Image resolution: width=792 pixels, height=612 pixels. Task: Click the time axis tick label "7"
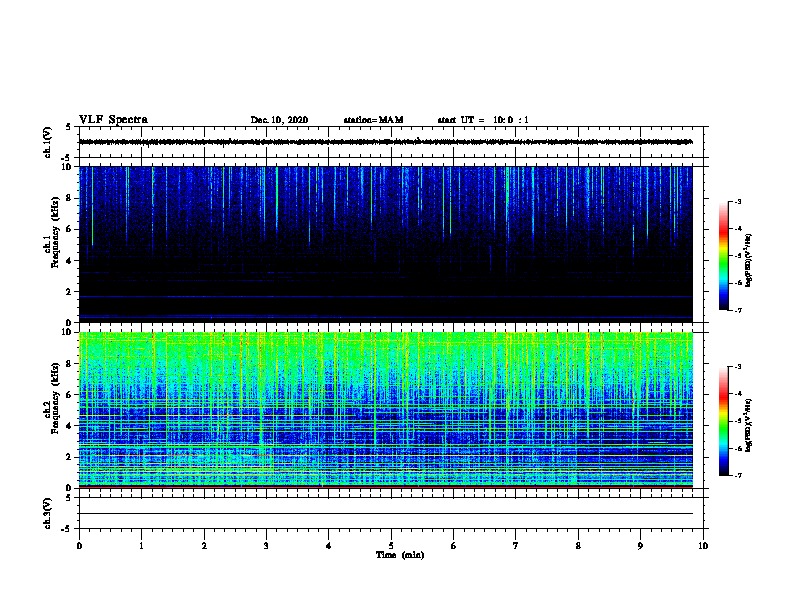coord(516,546)
